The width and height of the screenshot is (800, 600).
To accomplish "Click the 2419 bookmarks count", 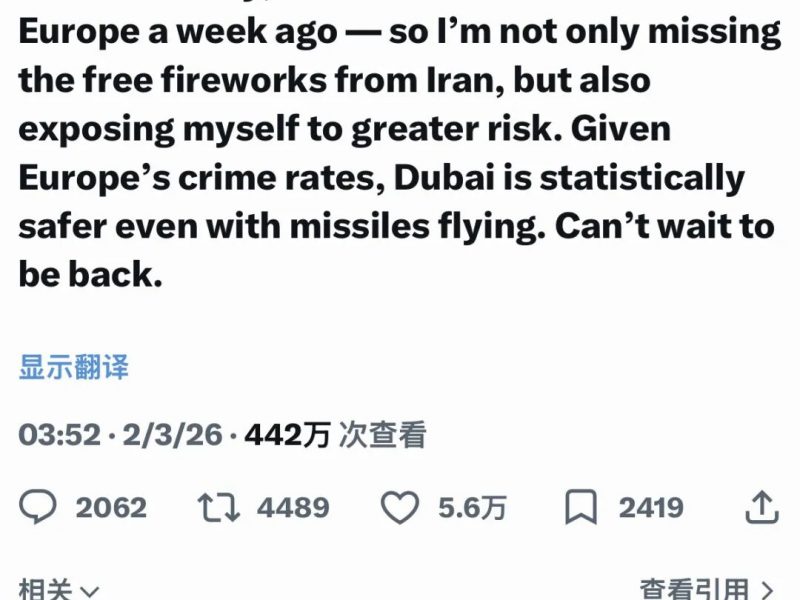I will point(650,507).
